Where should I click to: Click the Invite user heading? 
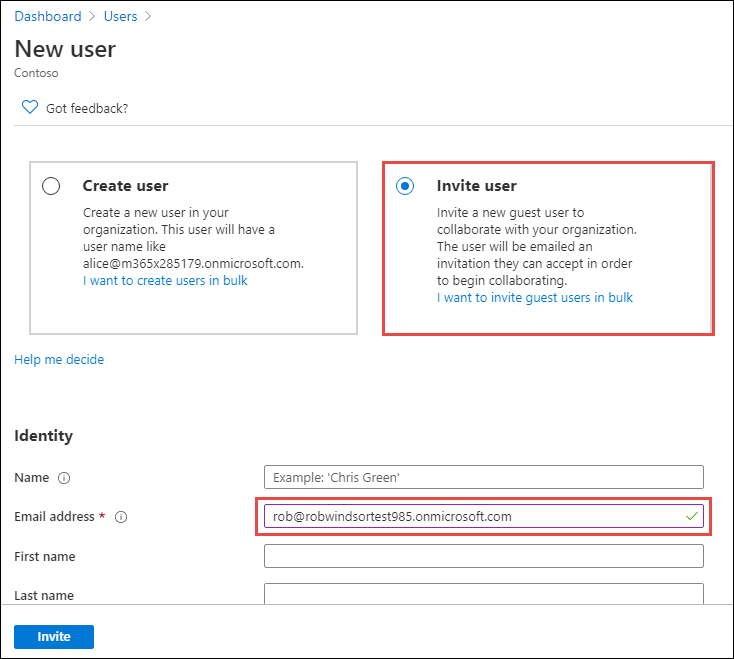coord(477,186)
